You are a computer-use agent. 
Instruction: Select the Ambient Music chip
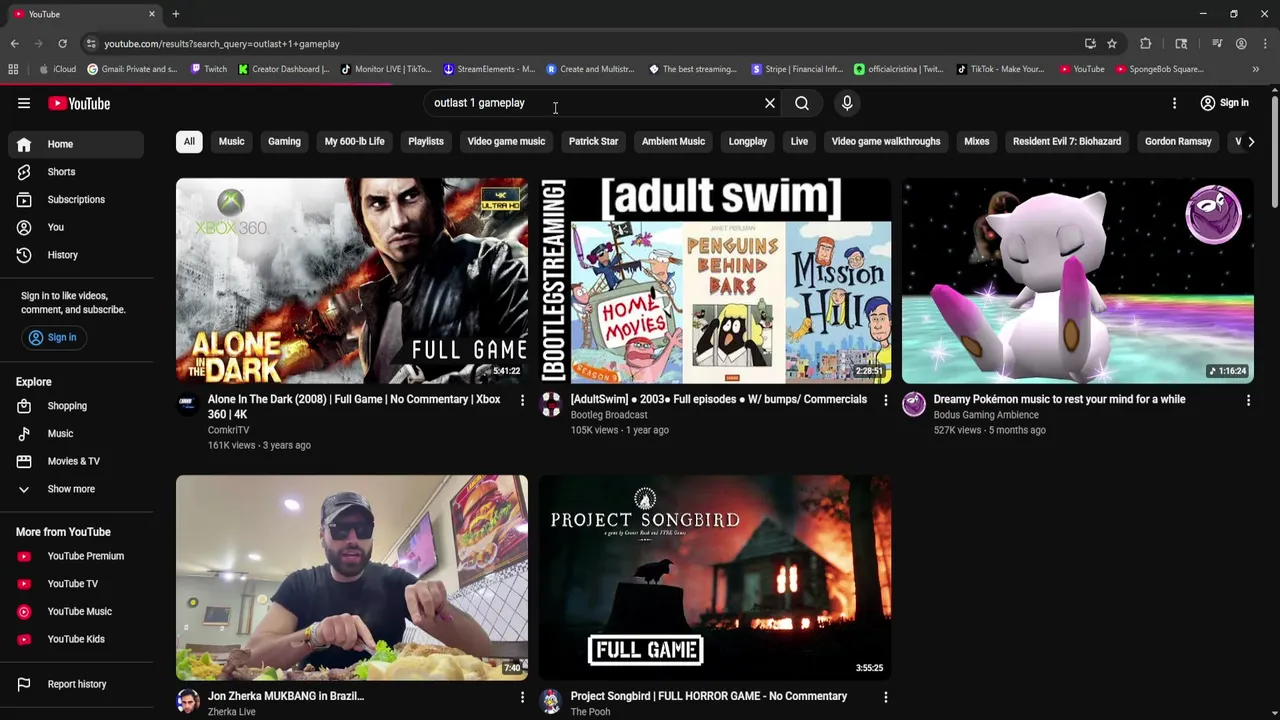(673, 141)
